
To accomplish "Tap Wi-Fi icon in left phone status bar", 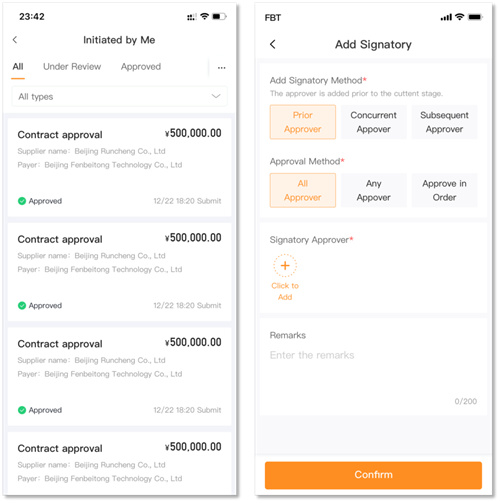I will [x=204, y=16].
